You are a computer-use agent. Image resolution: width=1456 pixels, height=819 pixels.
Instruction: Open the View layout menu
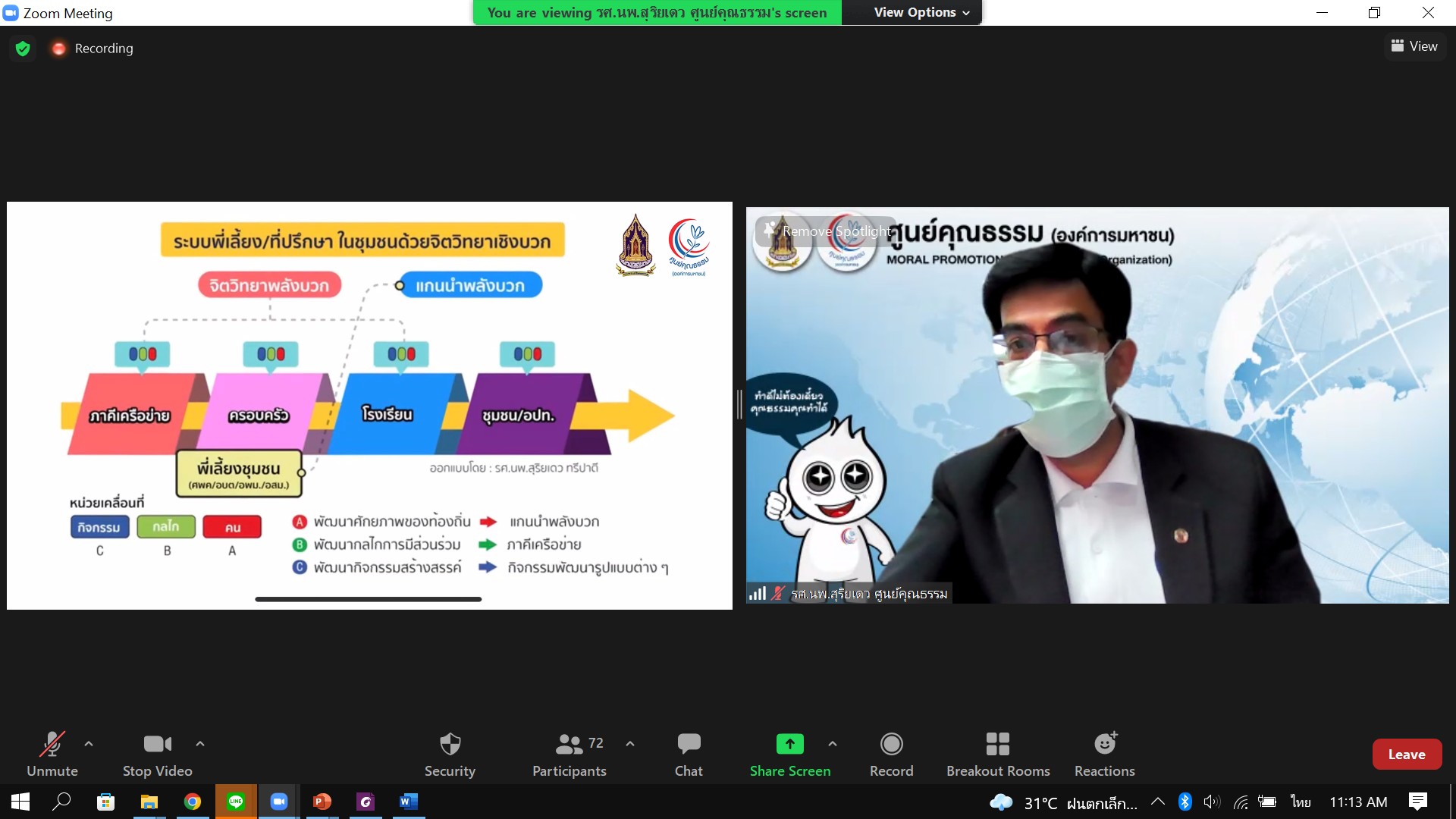[1414, 46]
